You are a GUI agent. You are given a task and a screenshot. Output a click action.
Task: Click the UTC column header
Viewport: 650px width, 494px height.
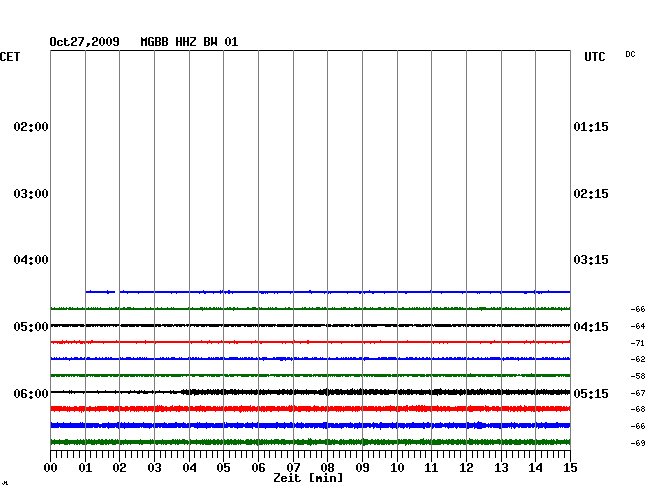pyautogui.click(x=594, y=57)
